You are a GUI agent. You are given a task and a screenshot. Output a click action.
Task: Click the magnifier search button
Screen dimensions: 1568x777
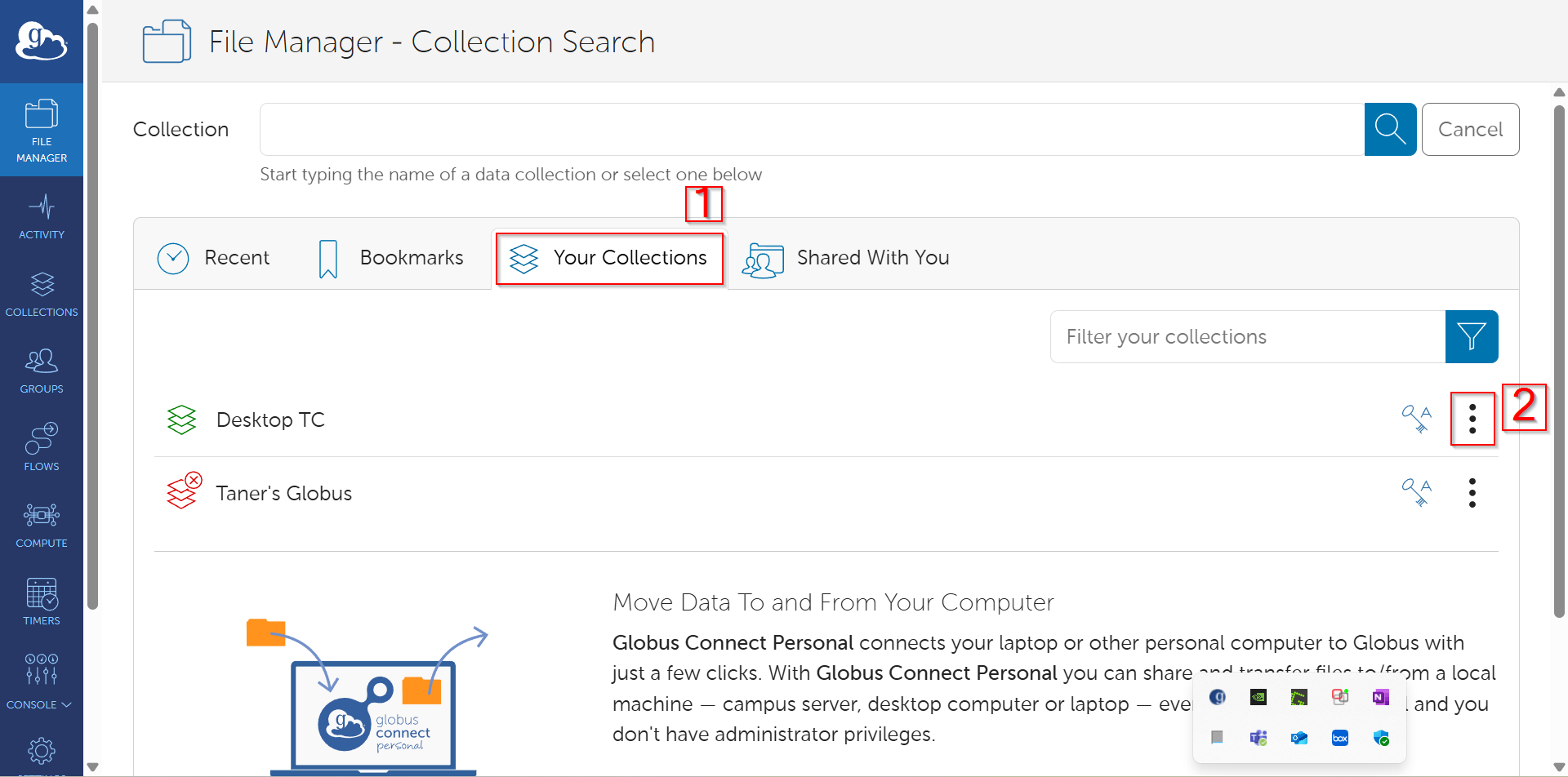tap(1390, 129)
